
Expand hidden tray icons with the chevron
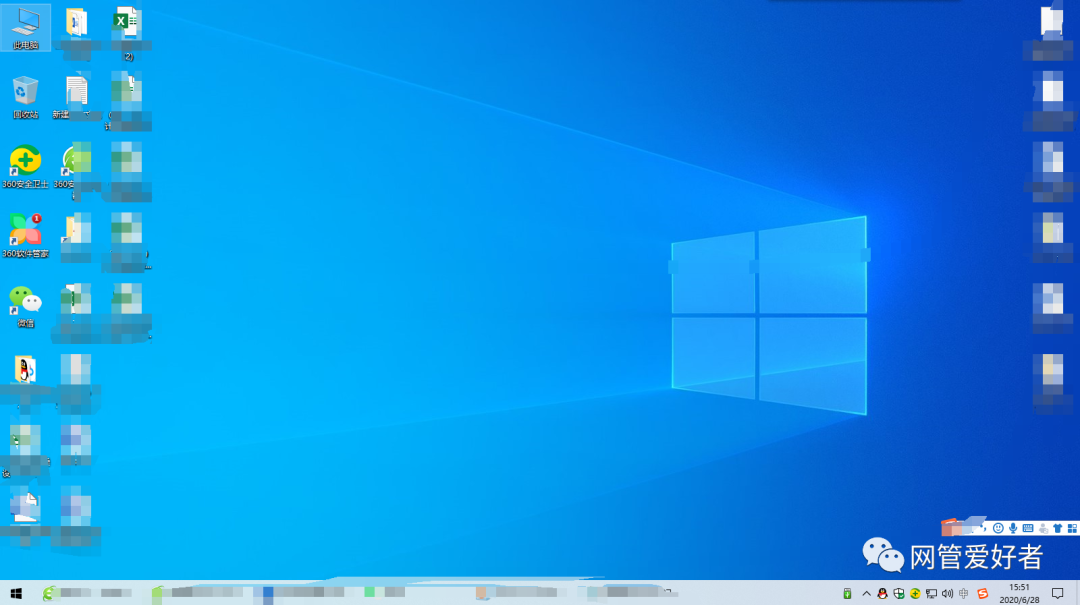866,593
